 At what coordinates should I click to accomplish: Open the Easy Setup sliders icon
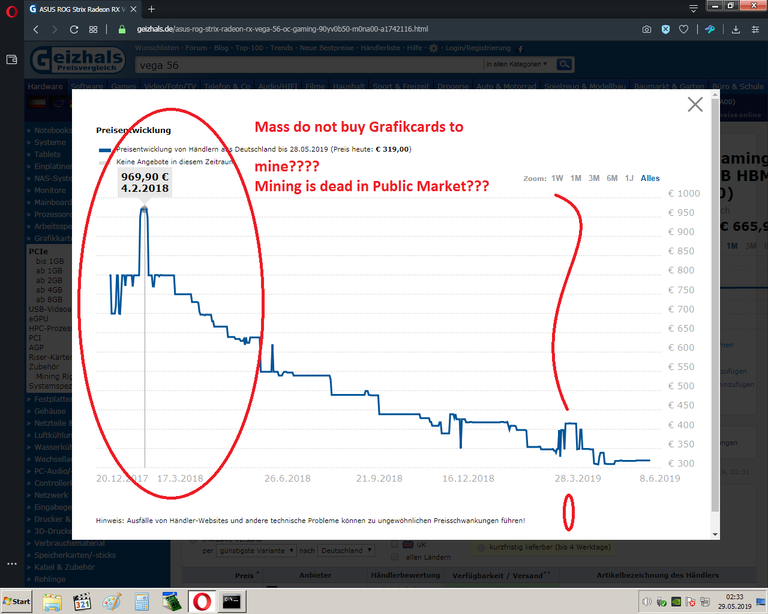[755, 29]
